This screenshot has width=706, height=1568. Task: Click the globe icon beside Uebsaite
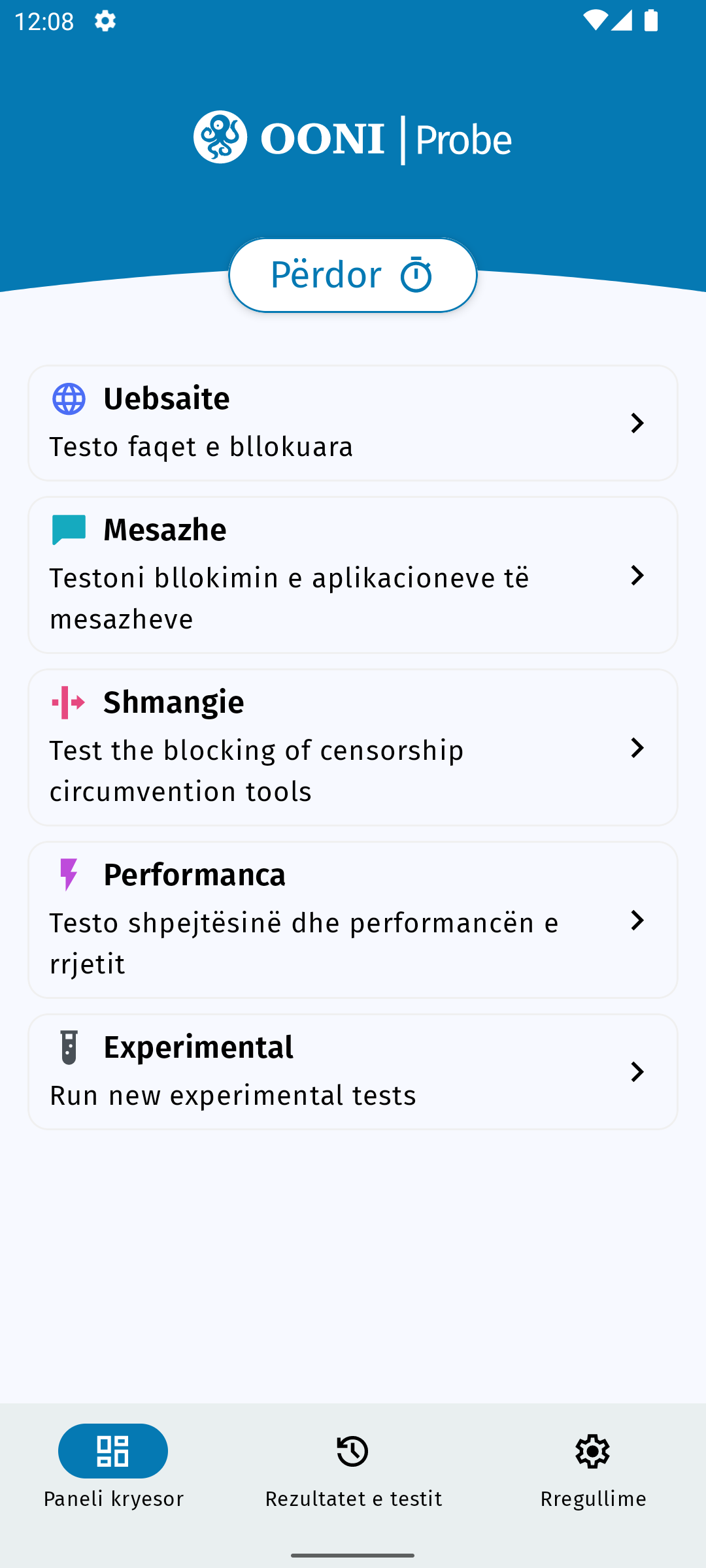pyautogui.click(x=69, y=399)
